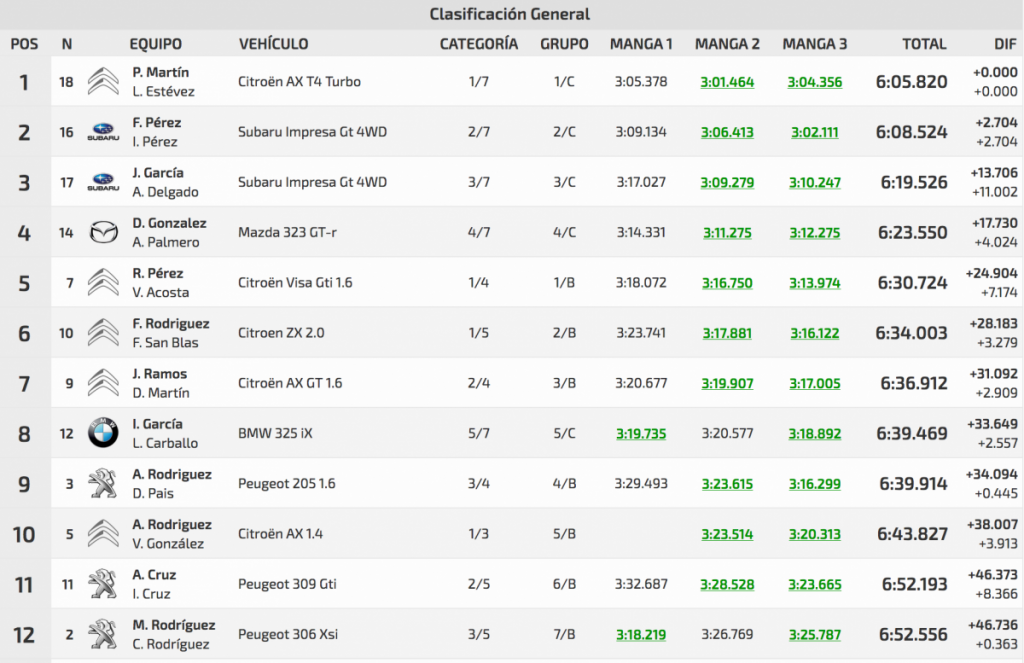Click the Peugeot logo for A. Cruz
1024x663 pixels.
coord(103,584)
